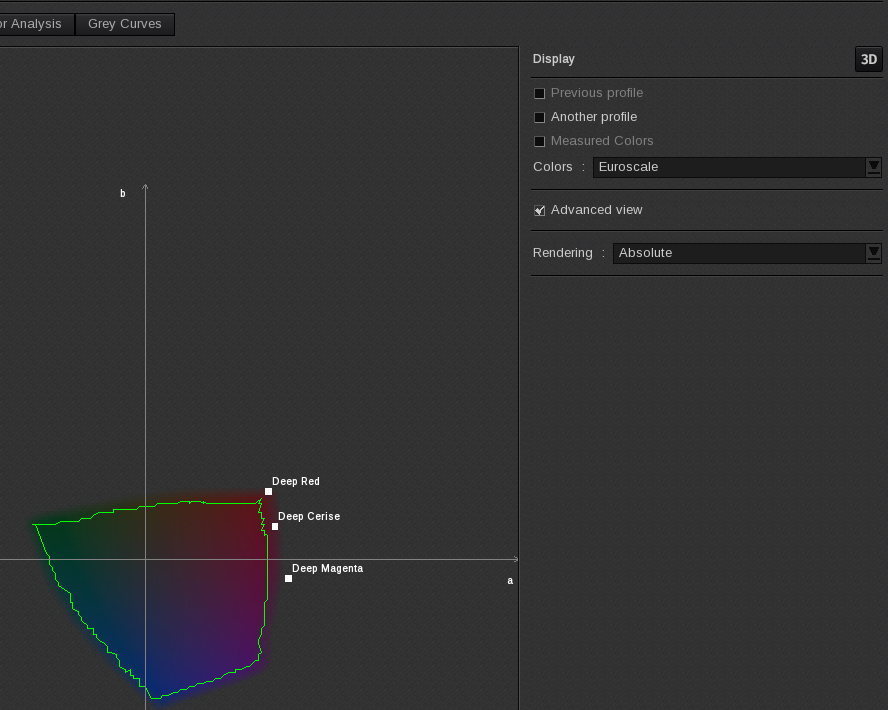888x710 pixels.
Task: Switch to the Grey Curves tab
Action: 124,24
